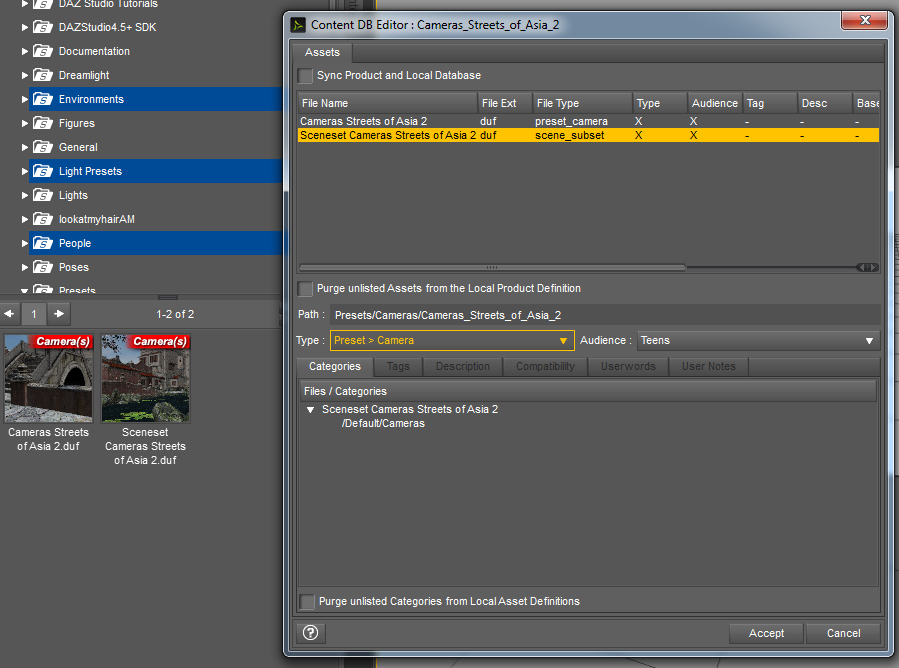Click DAZ Studio icon in dialog title bar
Viewport: 899px width, 668px height.
298,25
